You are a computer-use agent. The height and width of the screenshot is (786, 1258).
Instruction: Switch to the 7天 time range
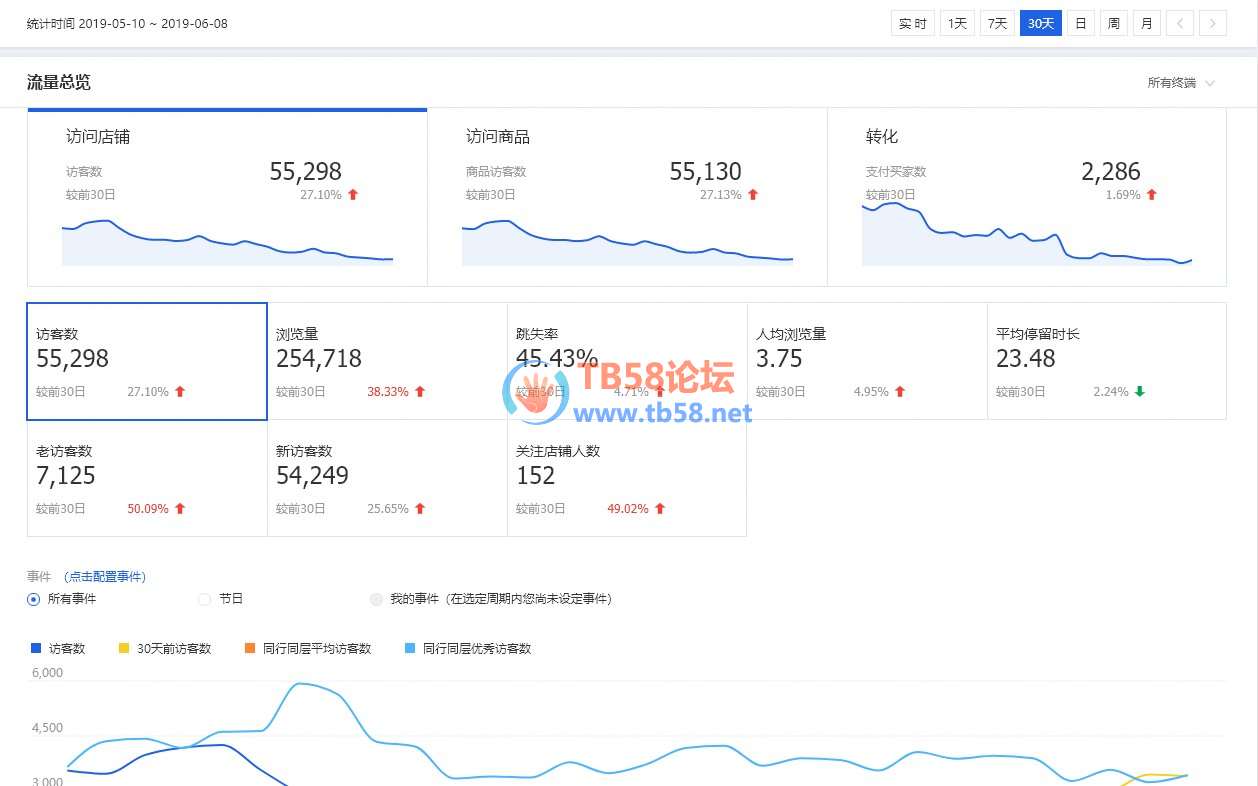[x=997, y=23]
